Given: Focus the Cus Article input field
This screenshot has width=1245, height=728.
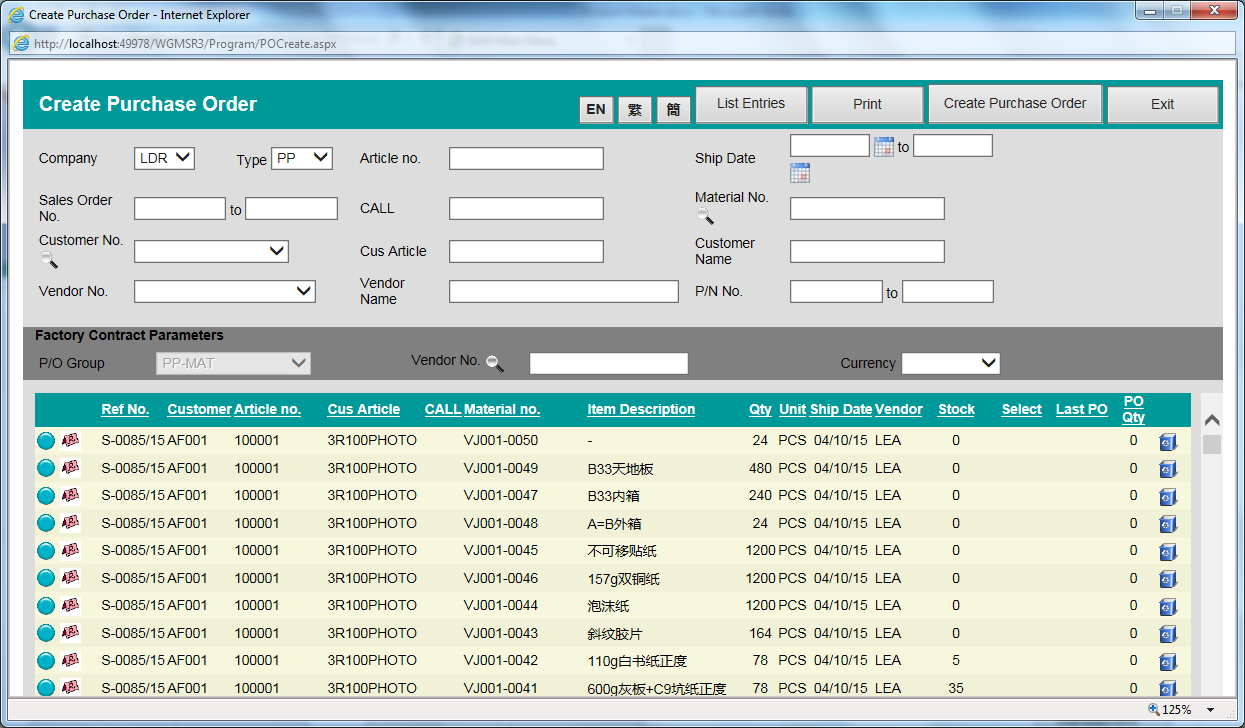Looking at the screenshot, I should (526, 251).
